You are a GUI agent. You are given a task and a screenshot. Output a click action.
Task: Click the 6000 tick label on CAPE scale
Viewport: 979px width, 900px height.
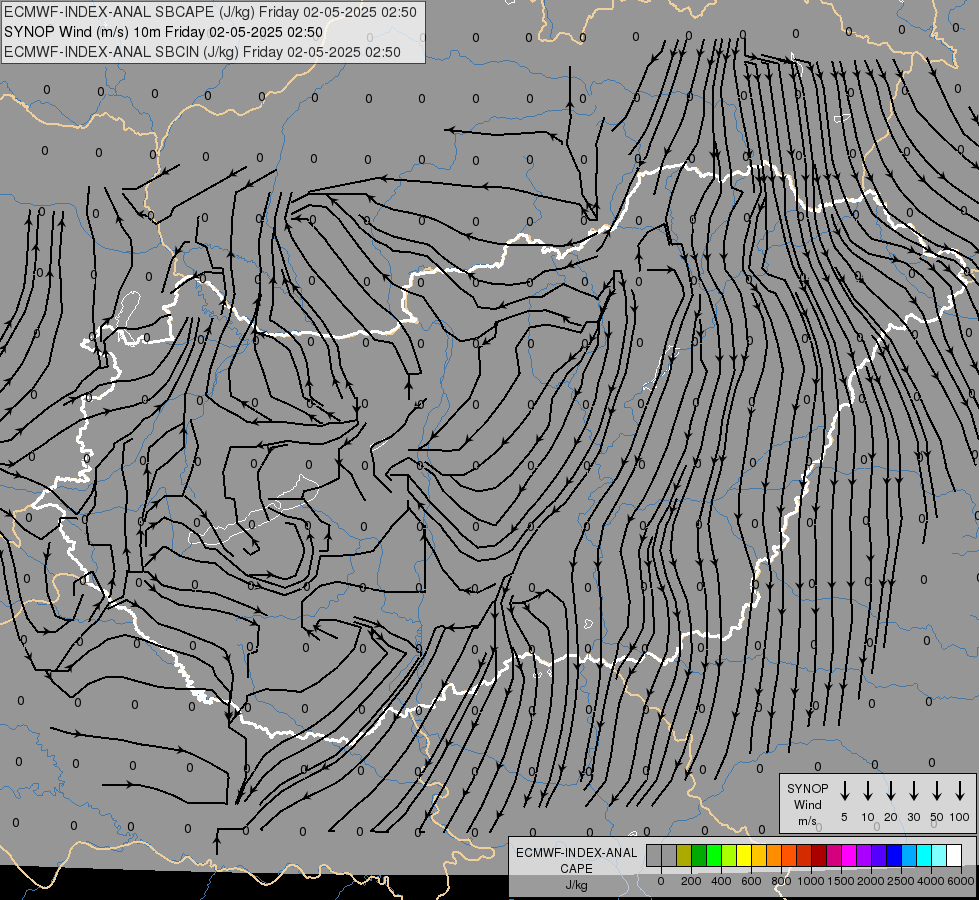point(961,881)
